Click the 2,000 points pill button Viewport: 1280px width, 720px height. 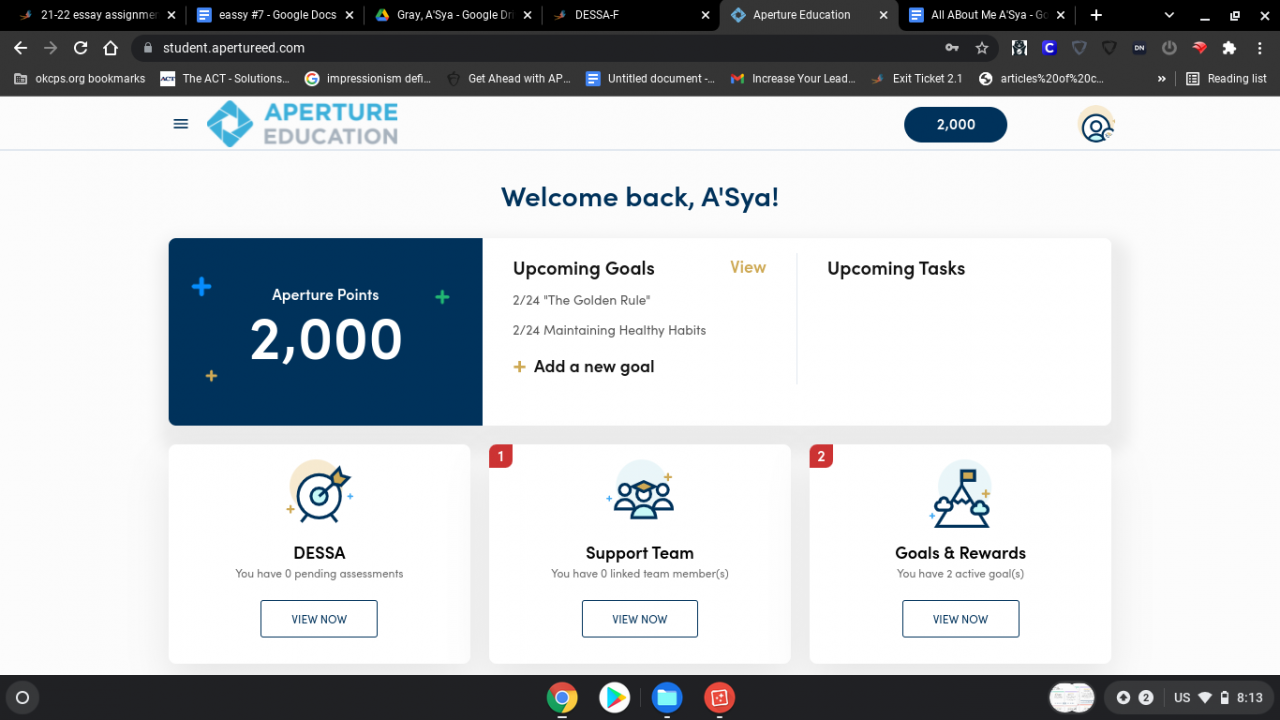click(955, 125)
